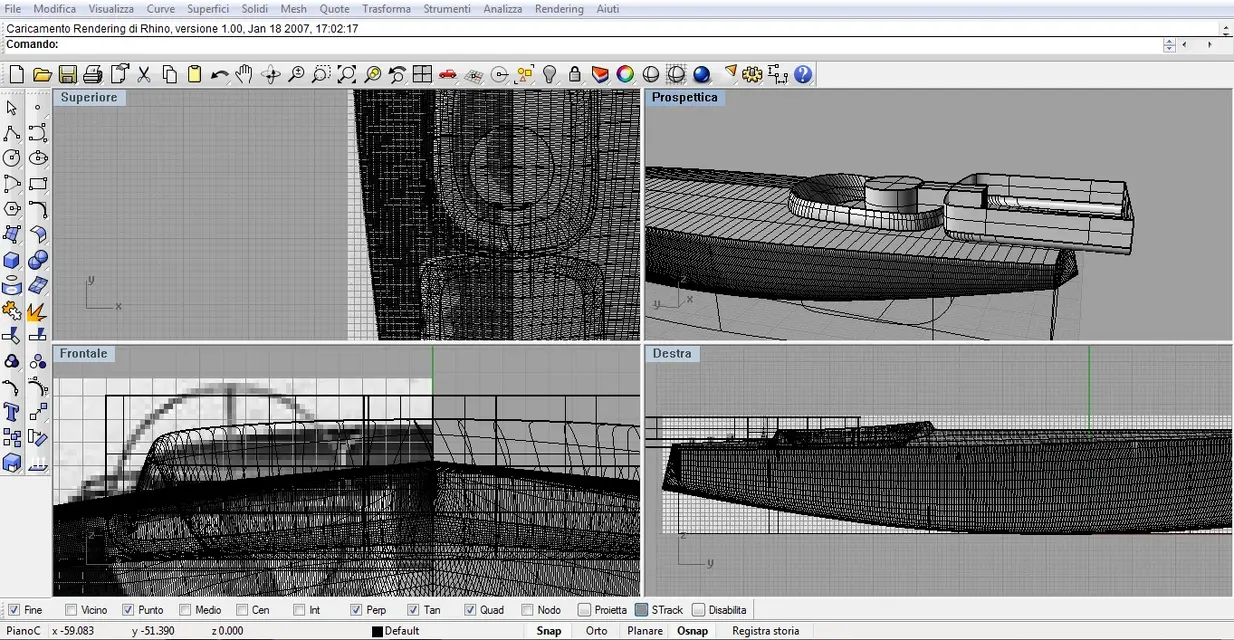Select the Pan view hand tool
The width and height of the screenshot is (1234, 640).
[x=245, y=74]
